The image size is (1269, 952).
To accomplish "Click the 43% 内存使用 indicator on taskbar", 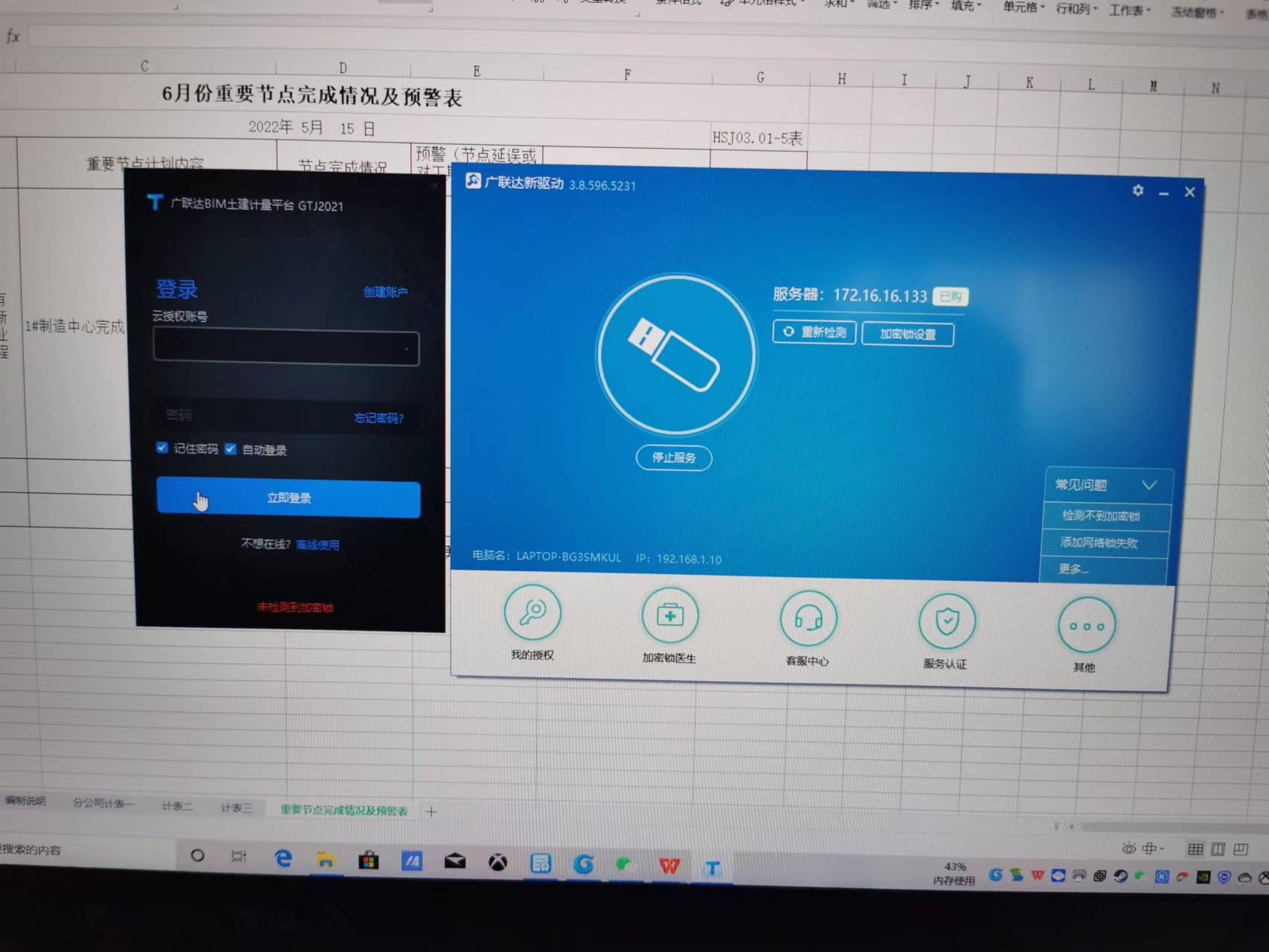I will pos(954,874).
